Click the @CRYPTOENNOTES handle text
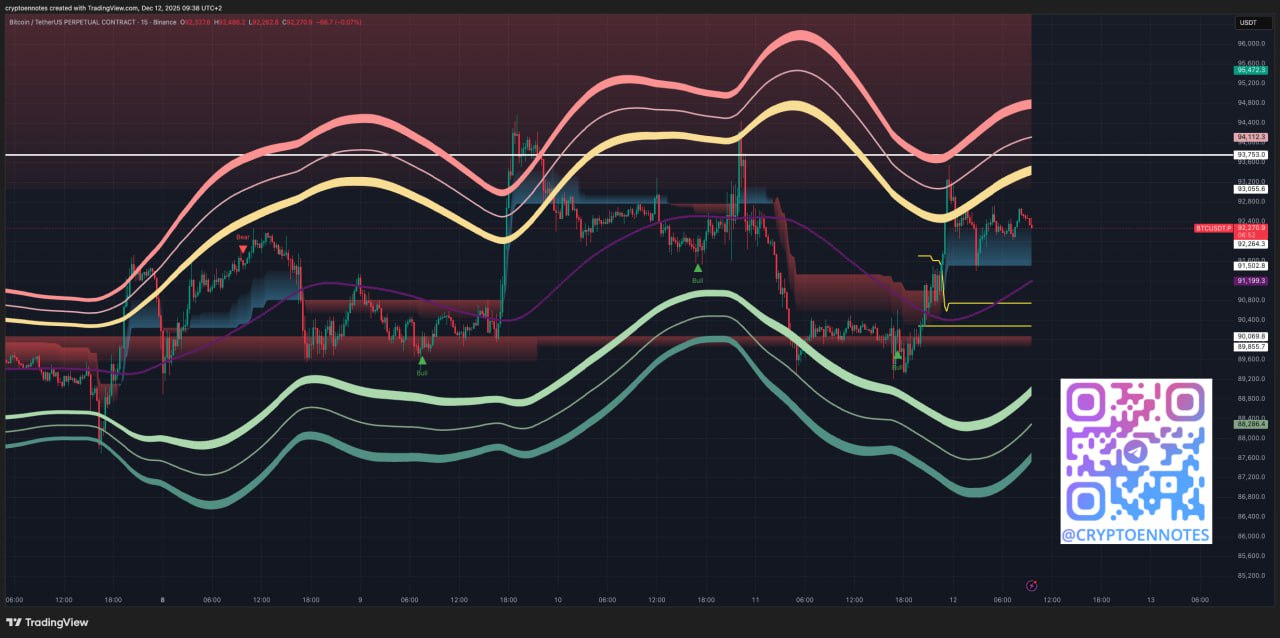Viewport: 1280px width, 638px height. coord(1135,535)
